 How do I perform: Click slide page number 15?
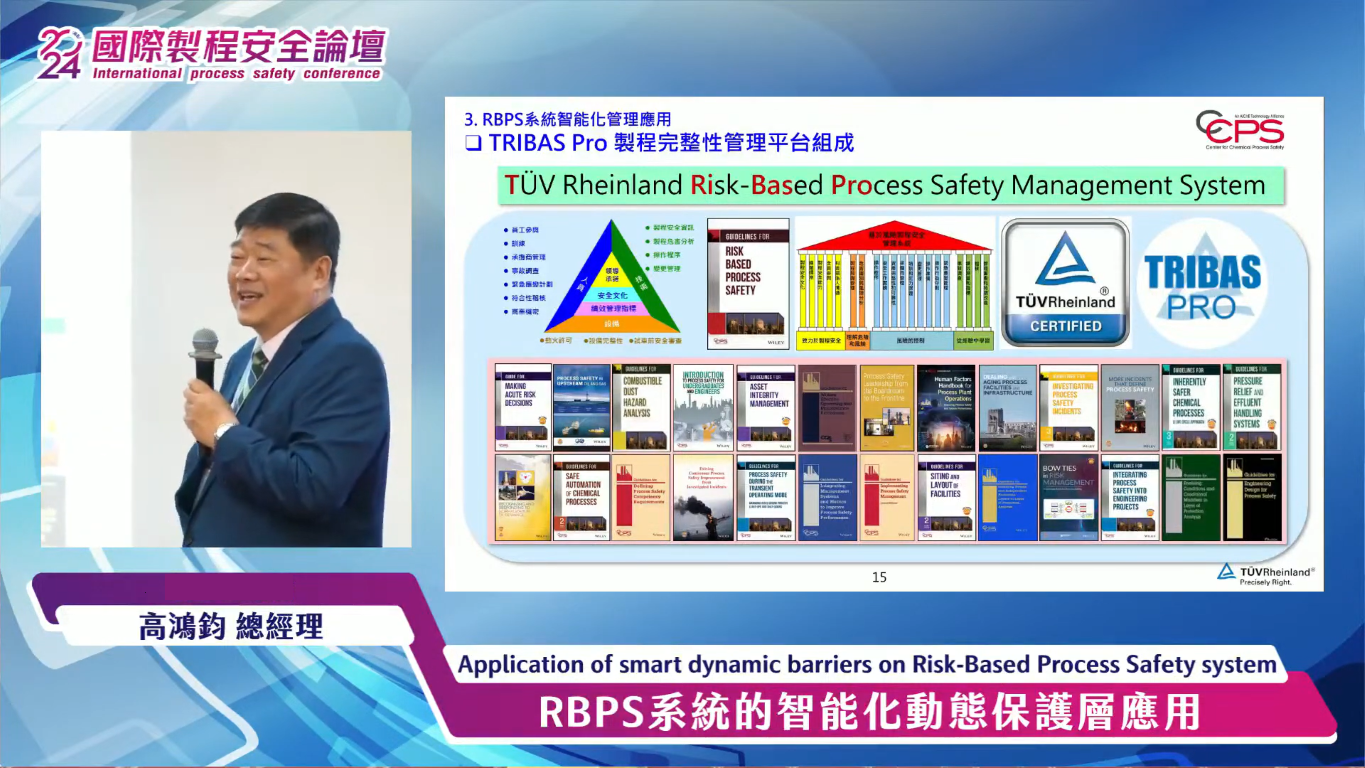pos(879,577)
